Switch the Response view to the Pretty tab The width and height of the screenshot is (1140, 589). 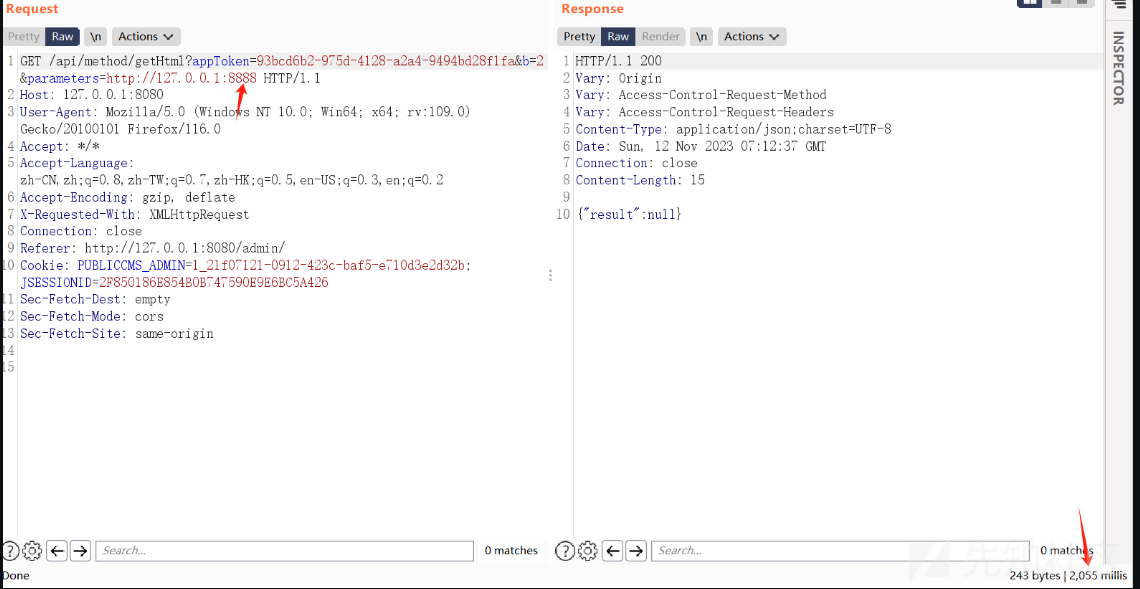click(x=579, y=36)
